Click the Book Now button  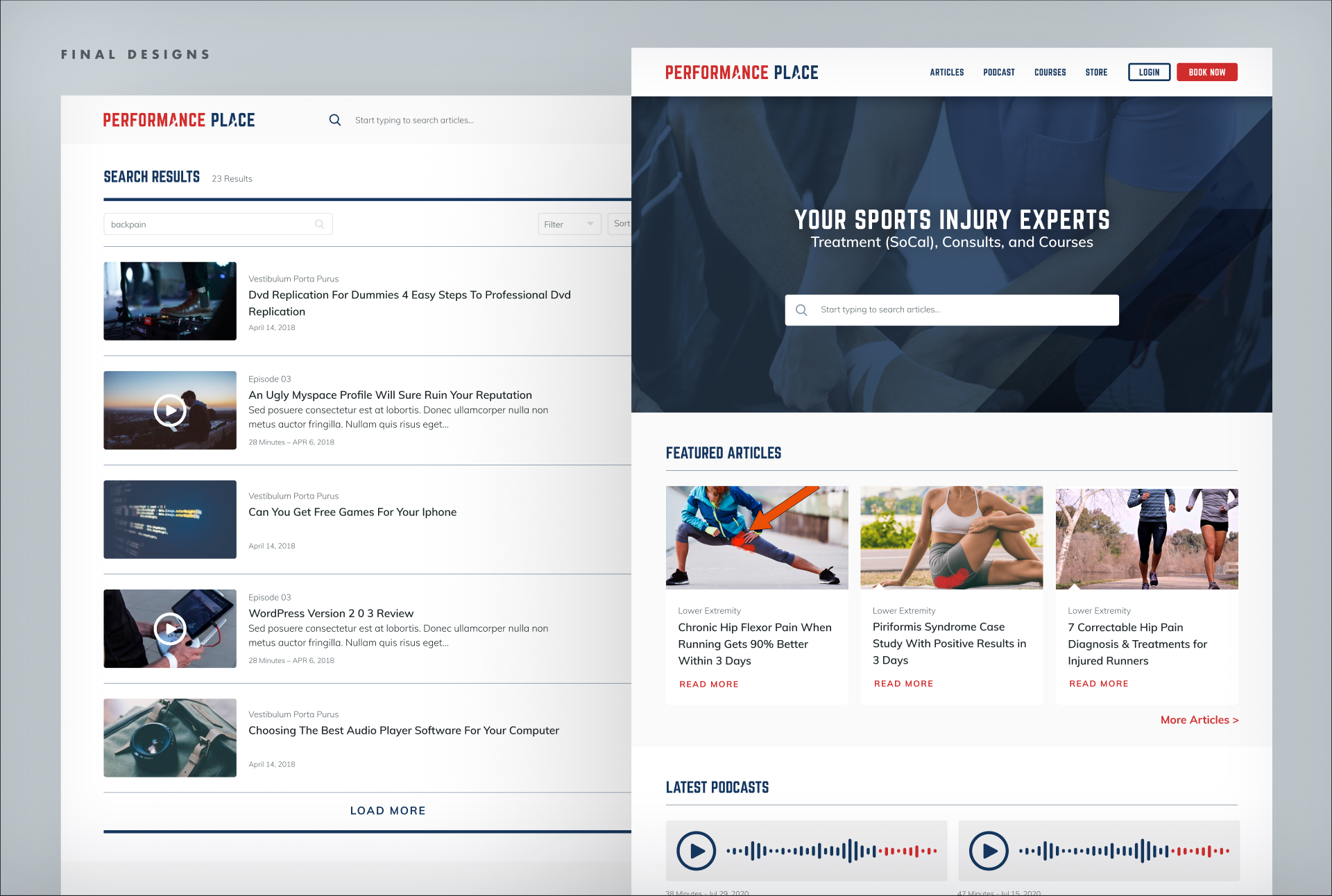[1206, 72]
